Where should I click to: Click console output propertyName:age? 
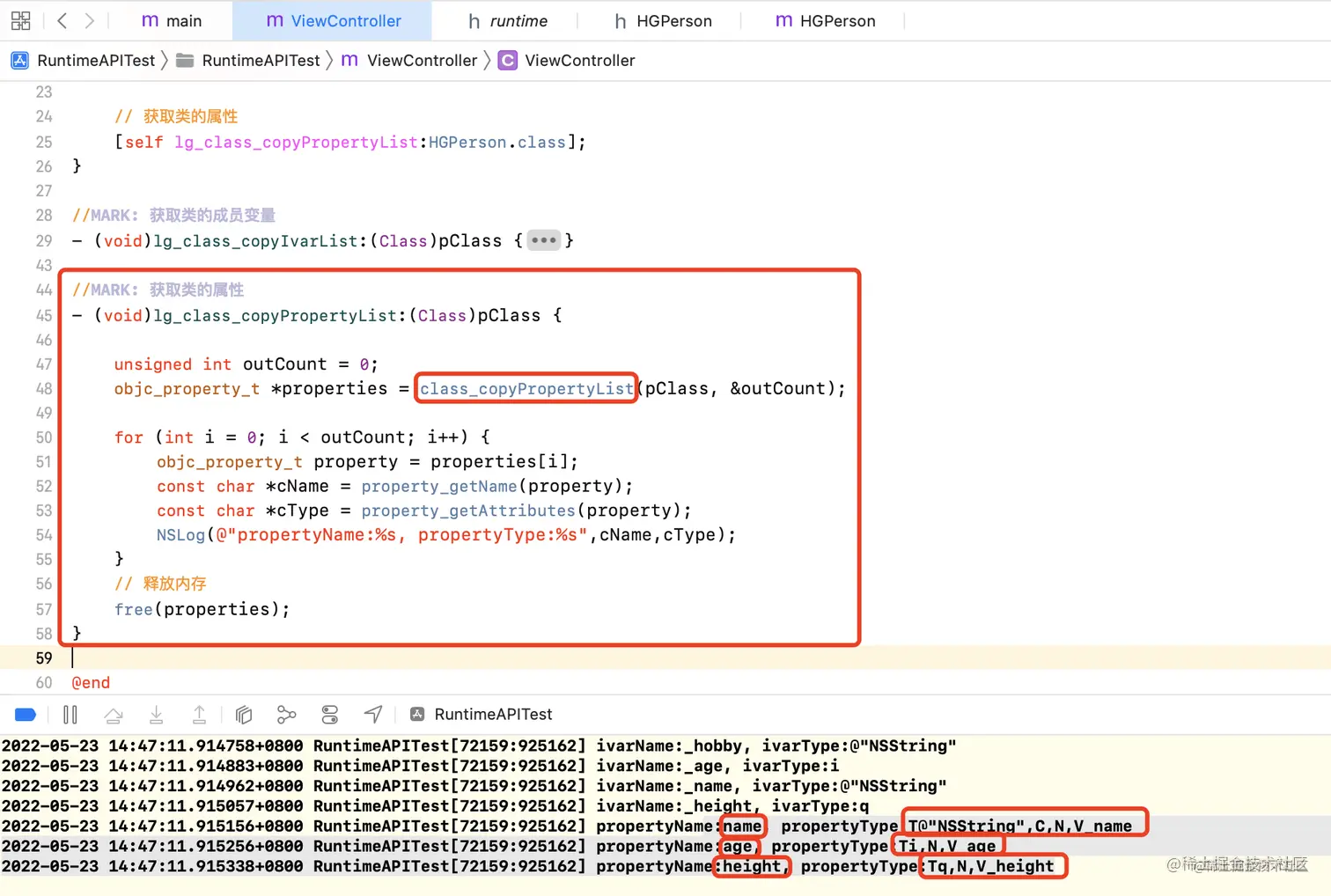(x=674, y=846)
